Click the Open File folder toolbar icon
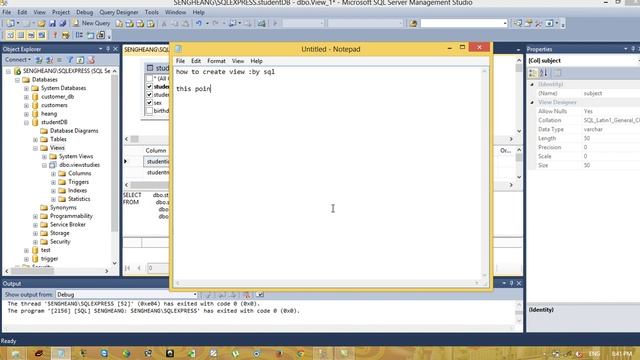Screen dimensions: 640x360 point(42,23)
